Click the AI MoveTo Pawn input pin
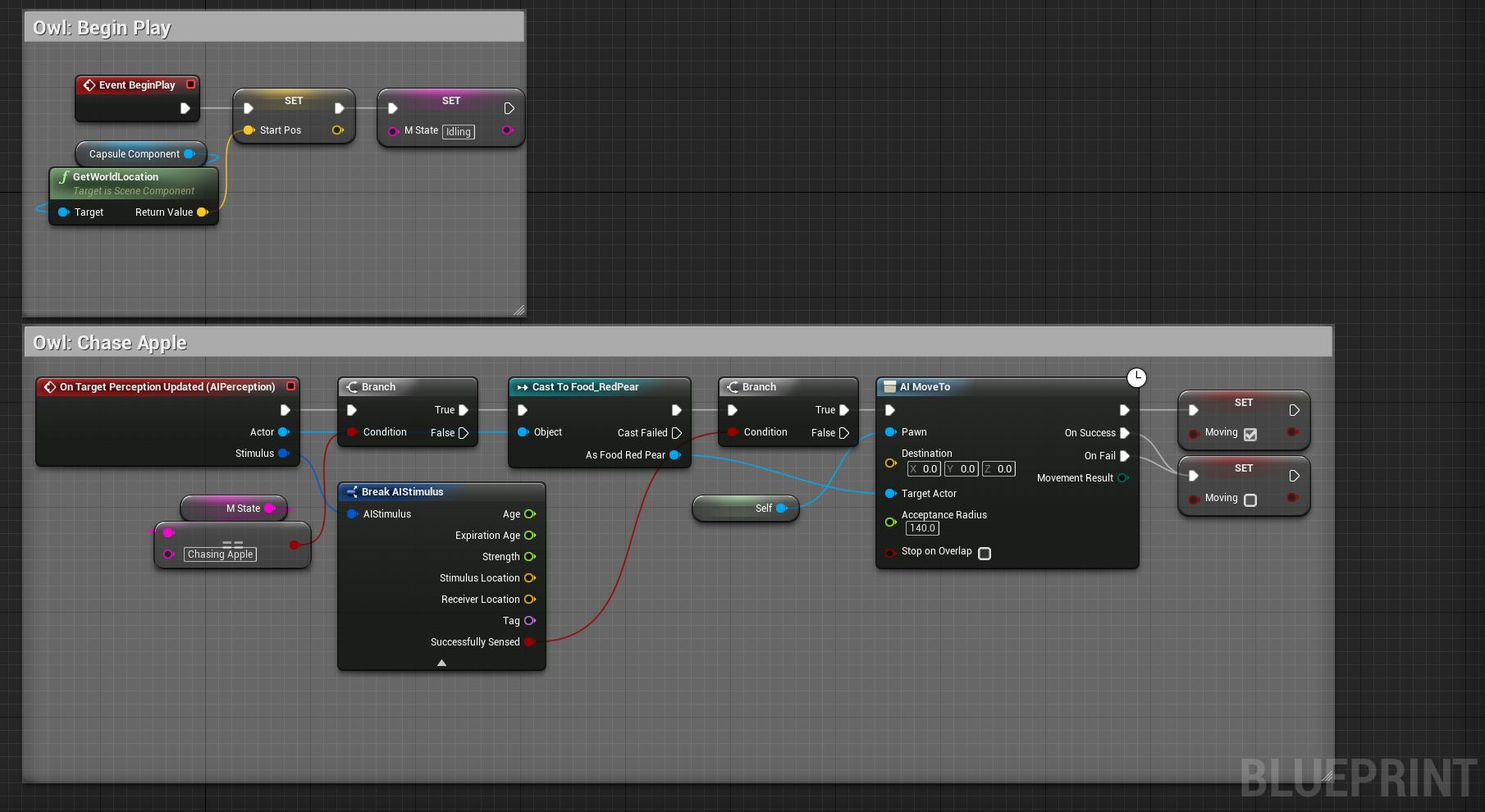The height and width of the screenshot is (812, 1485). 890,431
